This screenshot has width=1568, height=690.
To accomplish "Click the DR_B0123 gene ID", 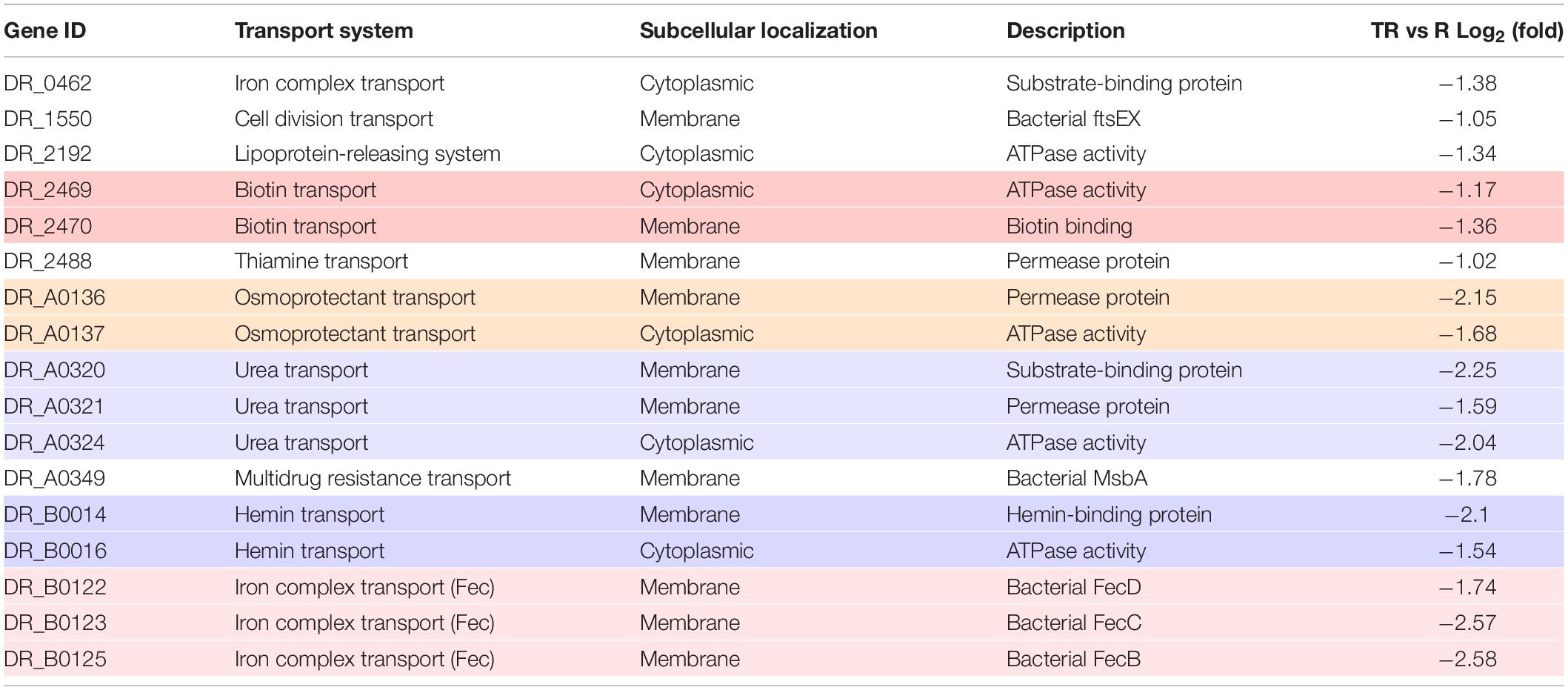I will pos(56,623).
